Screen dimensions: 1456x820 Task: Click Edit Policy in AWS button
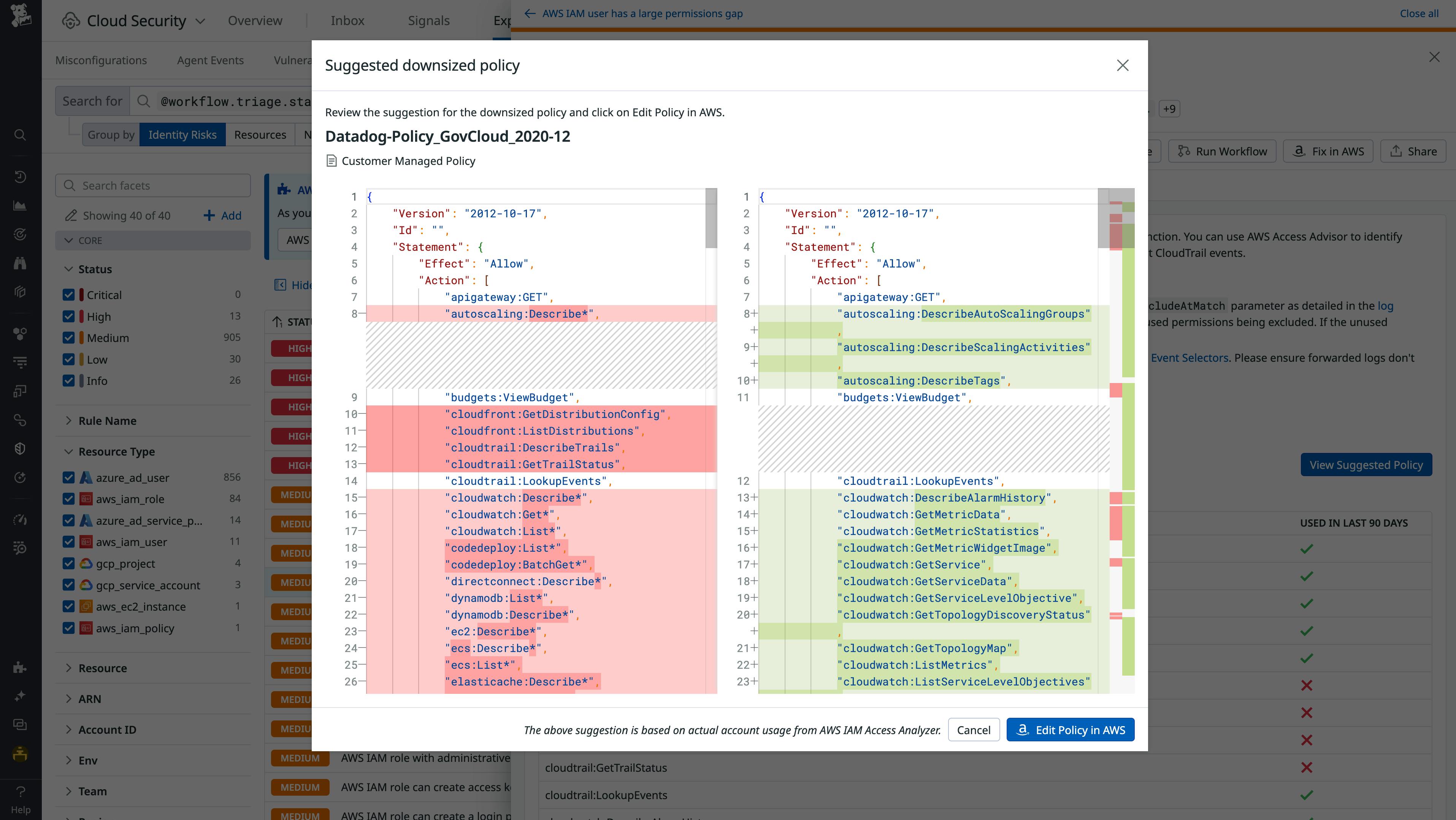[x=1070, y=730]
